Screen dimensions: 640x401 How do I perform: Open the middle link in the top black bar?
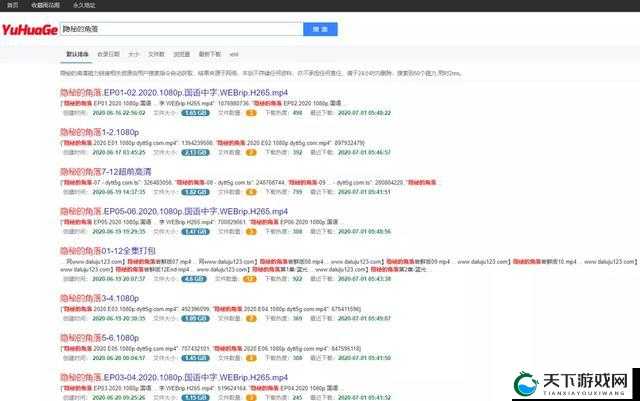[45, 5]
